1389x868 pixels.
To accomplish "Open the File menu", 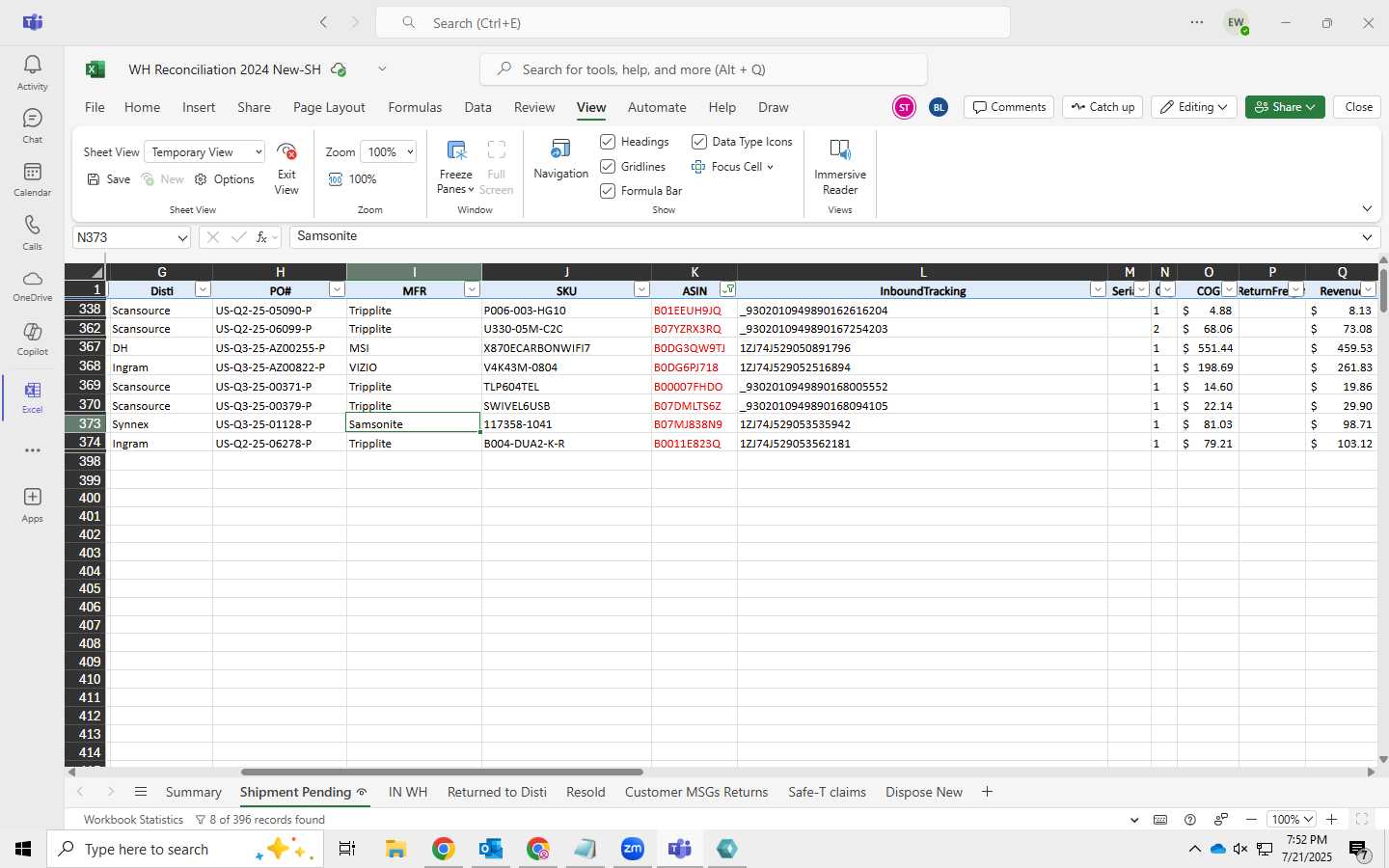I will [95, 107].
